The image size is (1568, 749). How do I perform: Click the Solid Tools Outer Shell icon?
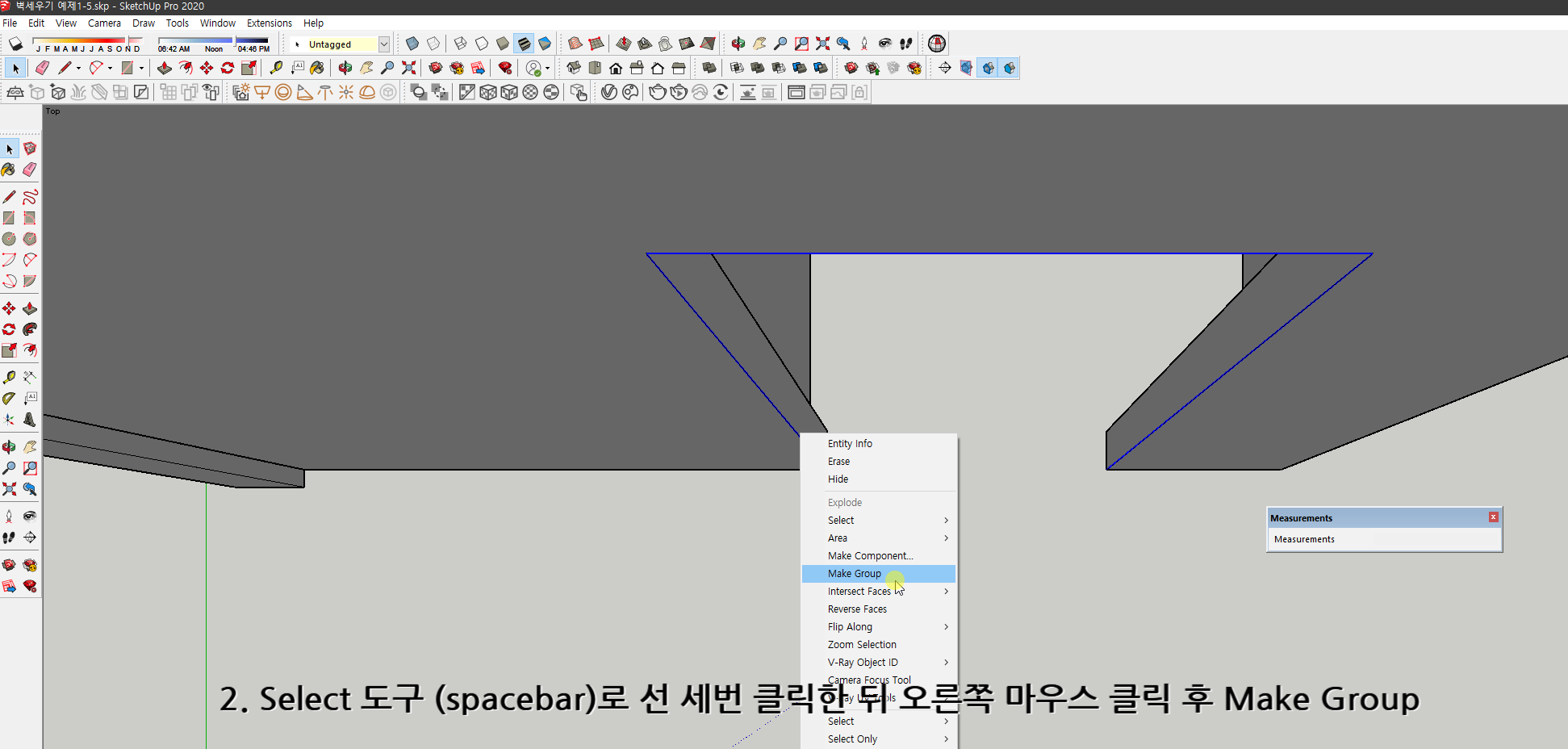coord(709,68)
